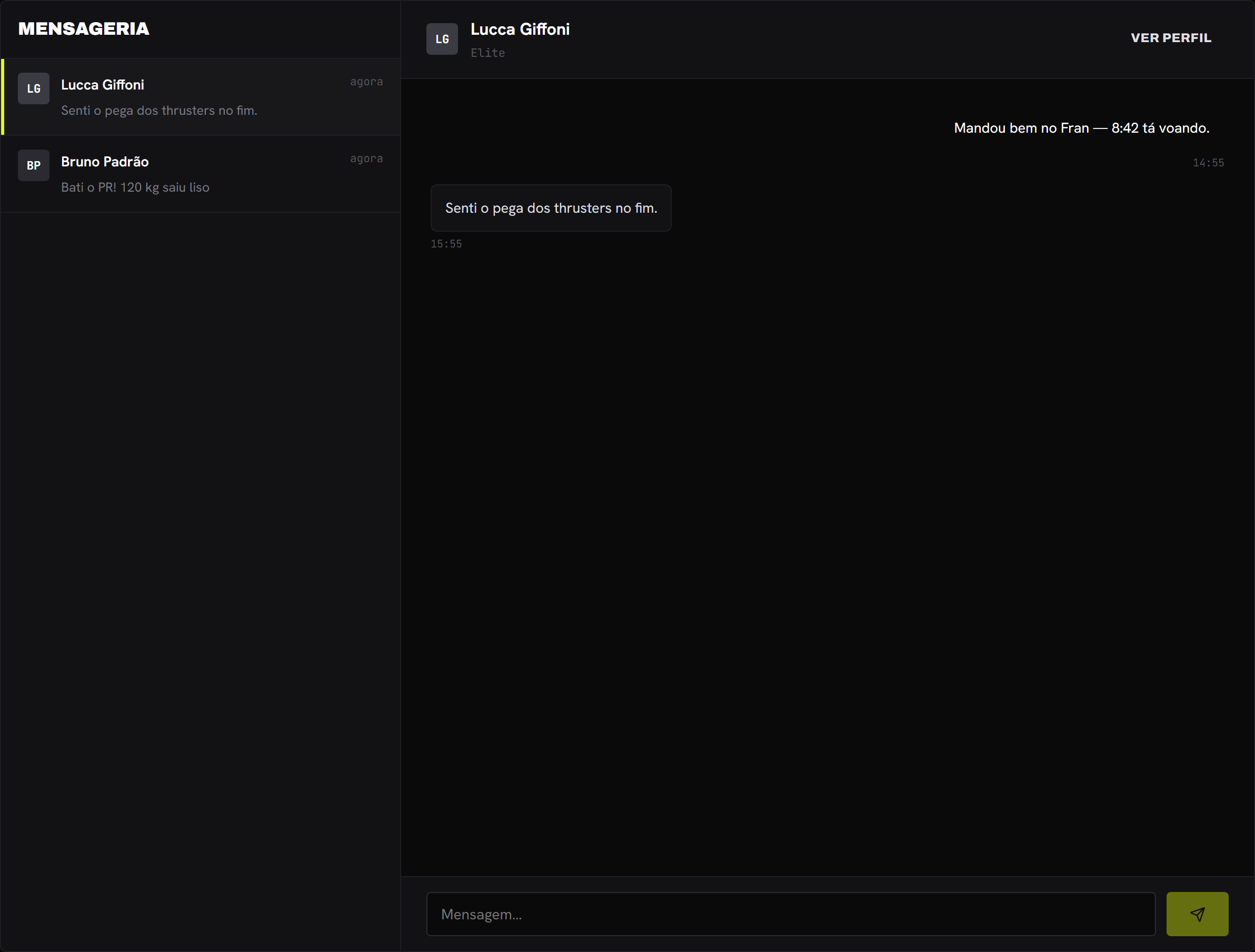Viewport: 1255px width, 952px height.
Task: Click the Lucca Giffoni name in the header
Action: tap(520, 29)
